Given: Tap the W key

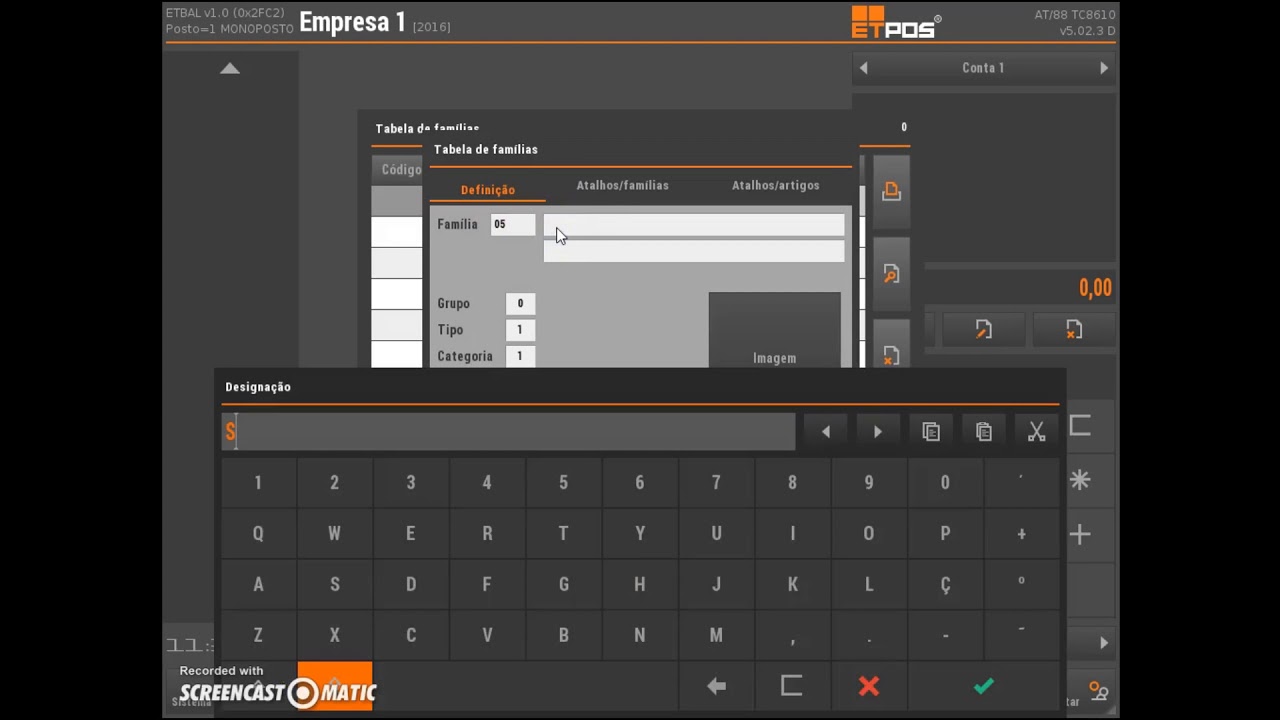Looking at the screenshot, I should (x=334, y=534).
